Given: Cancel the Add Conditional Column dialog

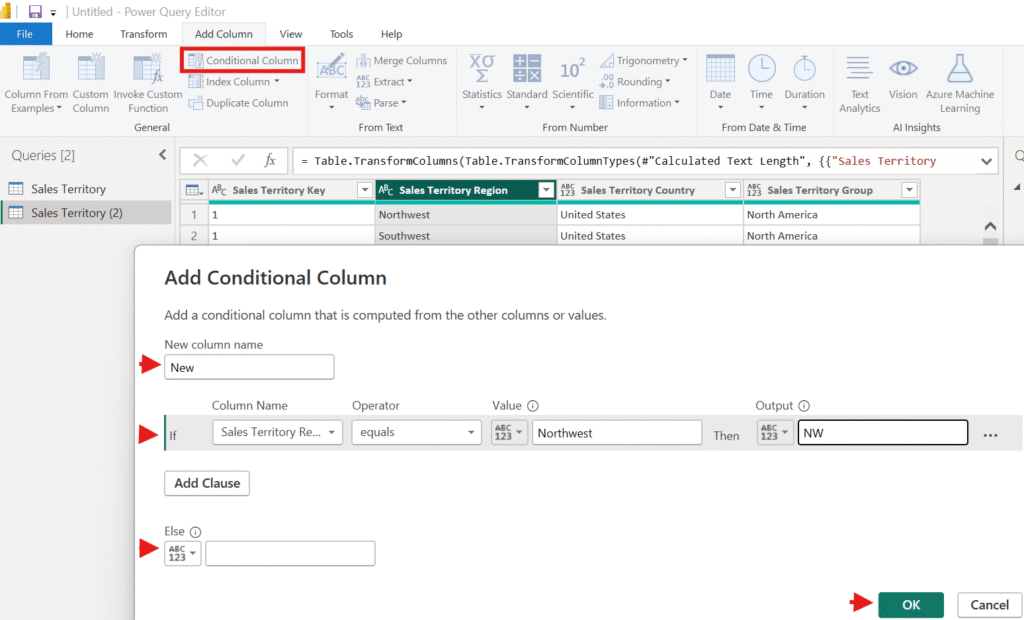Looking at the screenshot, I should [989, 605].
